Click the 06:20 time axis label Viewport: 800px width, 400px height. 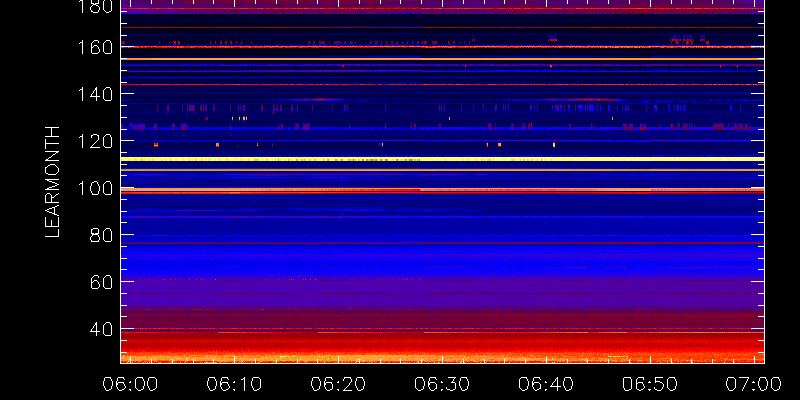338,384
